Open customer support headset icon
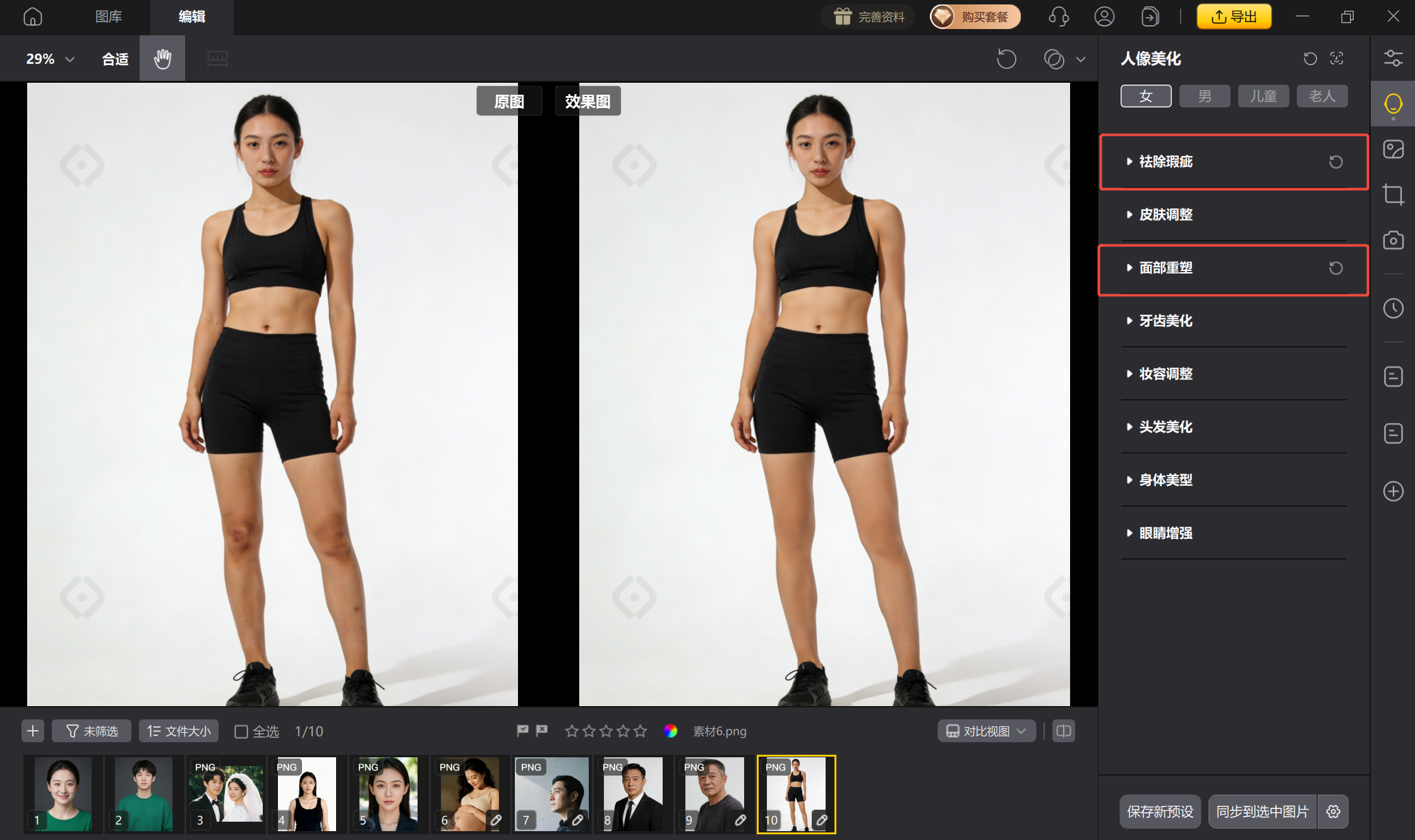 tap(1059, 16)
